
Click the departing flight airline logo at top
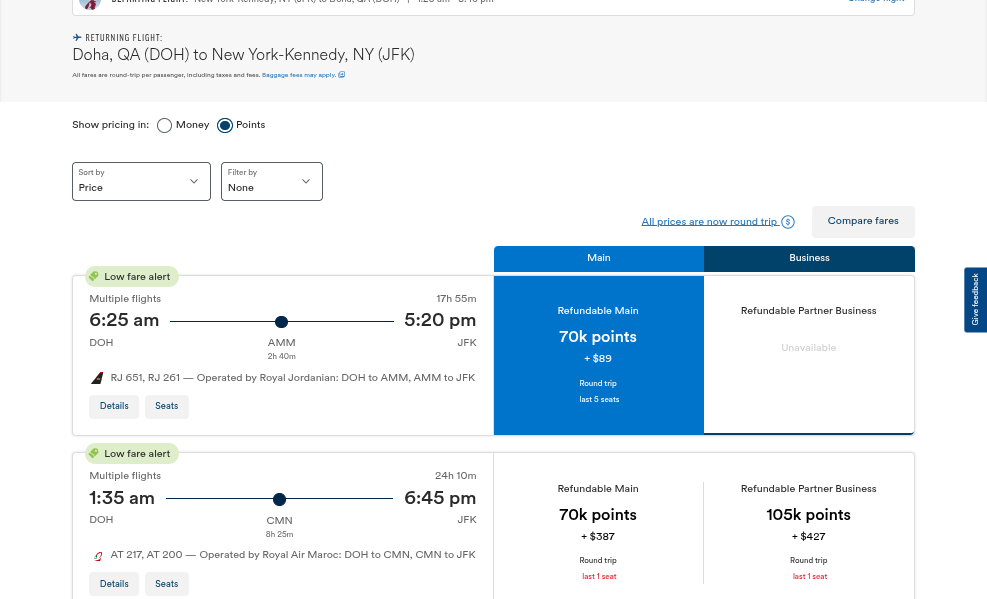click(90, 3)
